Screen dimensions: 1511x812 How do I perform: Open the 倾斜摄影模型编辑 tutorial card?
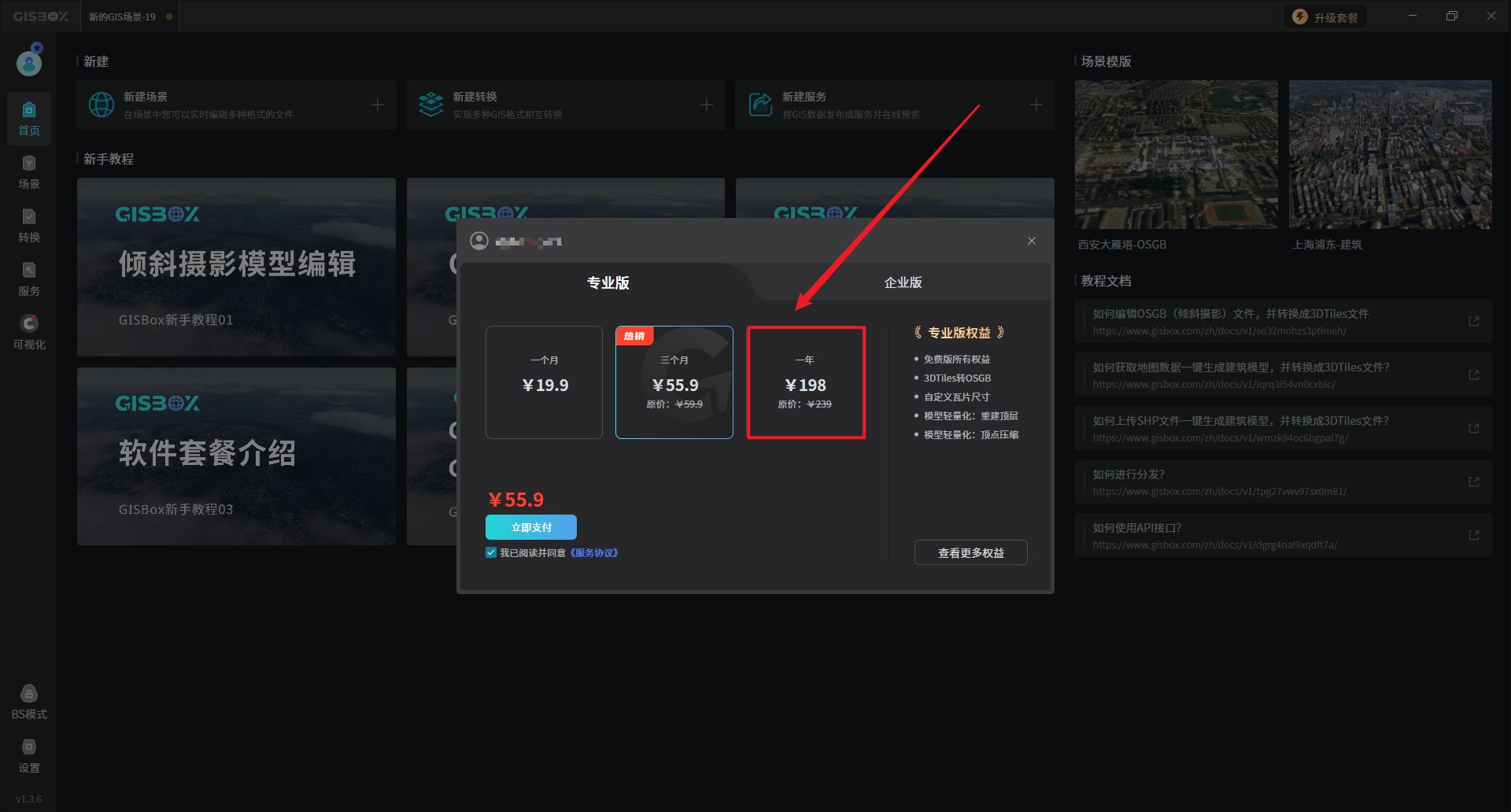point(236,267)
